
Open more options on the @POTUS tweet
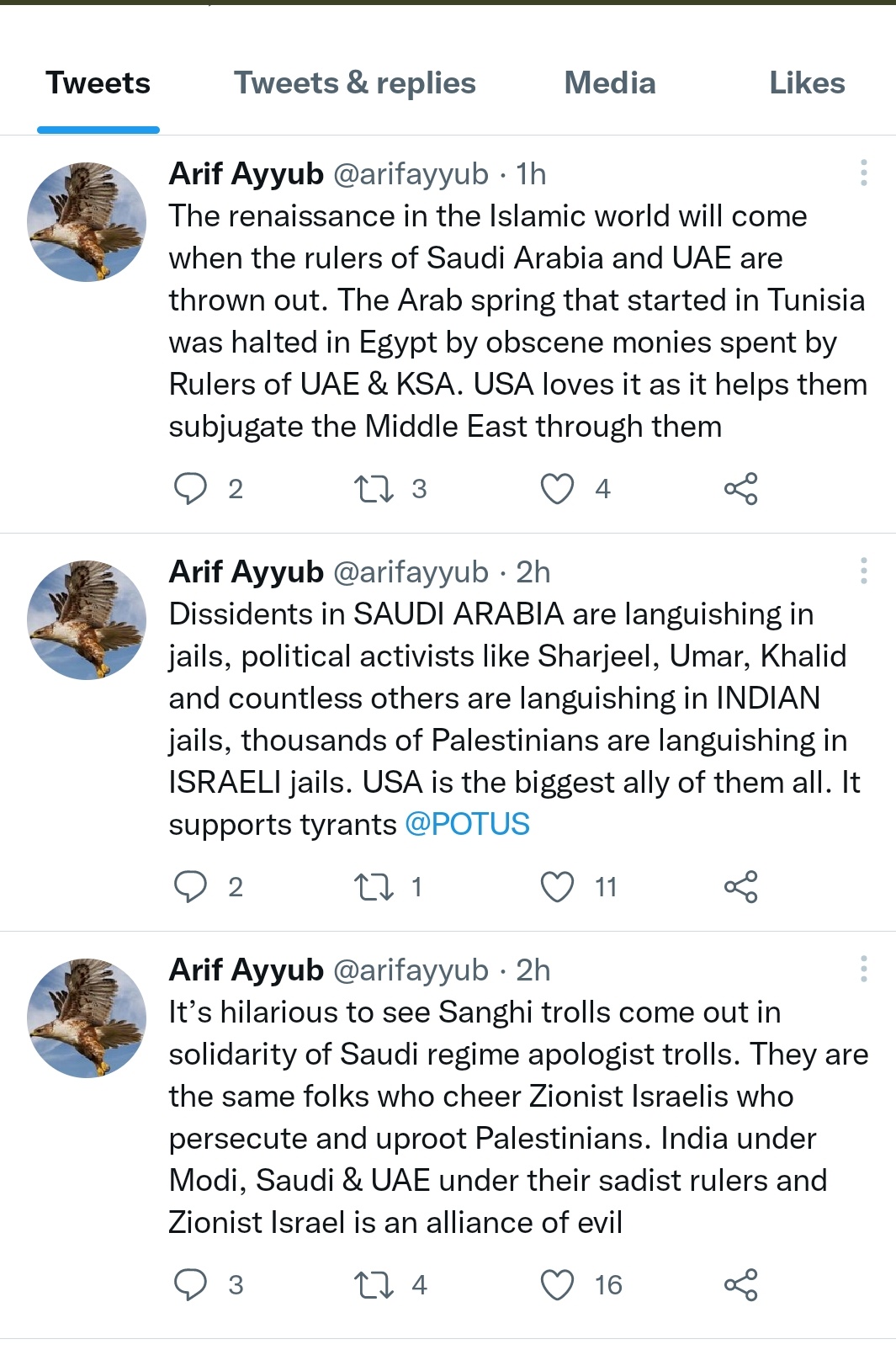(863, 571)
